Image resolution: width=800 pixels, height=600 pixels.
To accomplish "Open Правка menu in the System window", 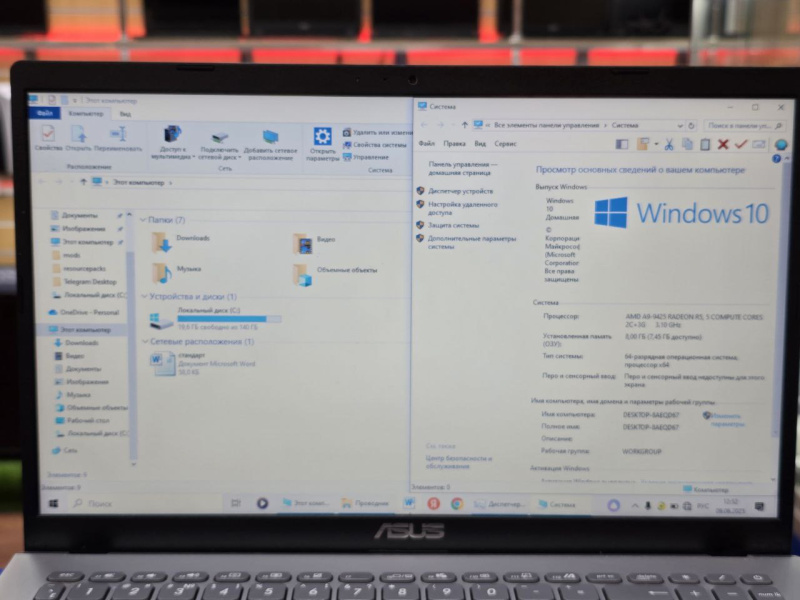I will [x=454, y=144].
